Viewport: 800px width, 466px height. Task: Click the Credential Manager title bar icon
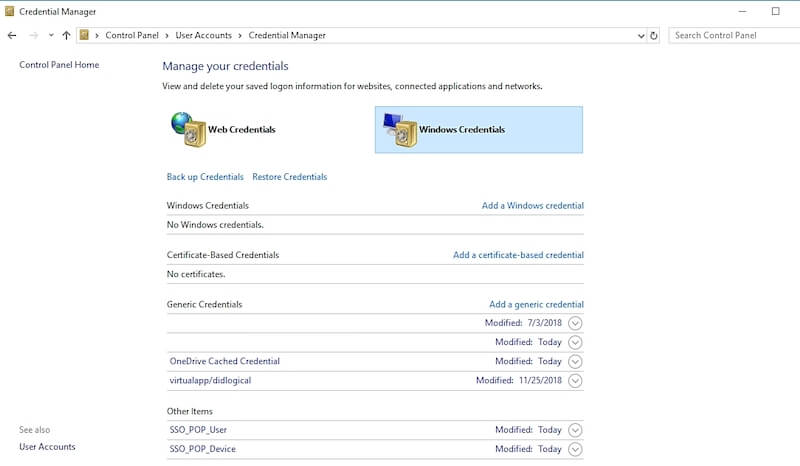pyautogui.click(x=10, y=11)
